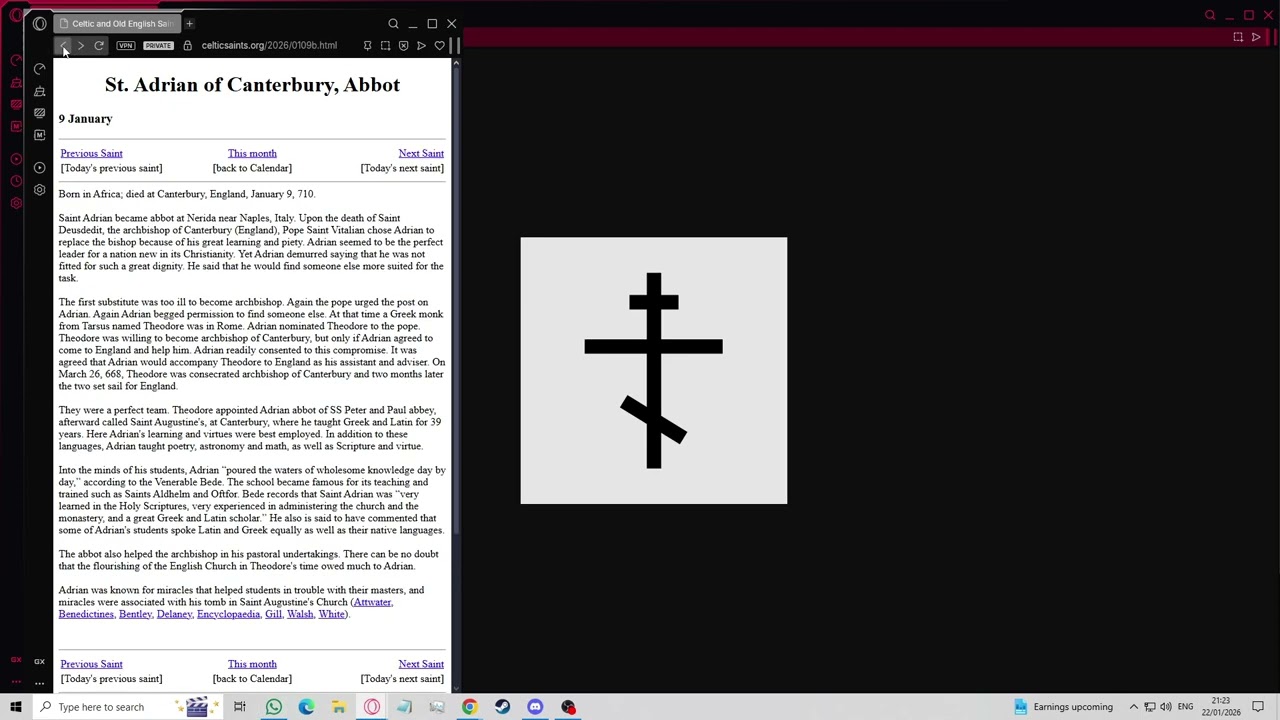Click the Orthodox cross image
The width and height of the screenshot is (1280, 720).
tap(653, 370)
